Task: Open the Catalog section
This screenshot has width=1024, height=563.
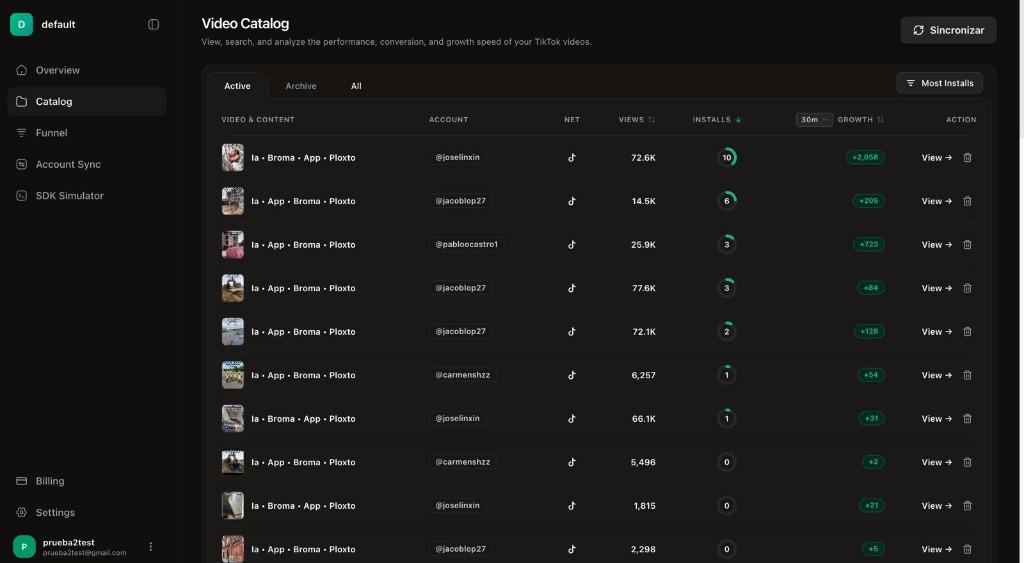Action: [87, 101]
